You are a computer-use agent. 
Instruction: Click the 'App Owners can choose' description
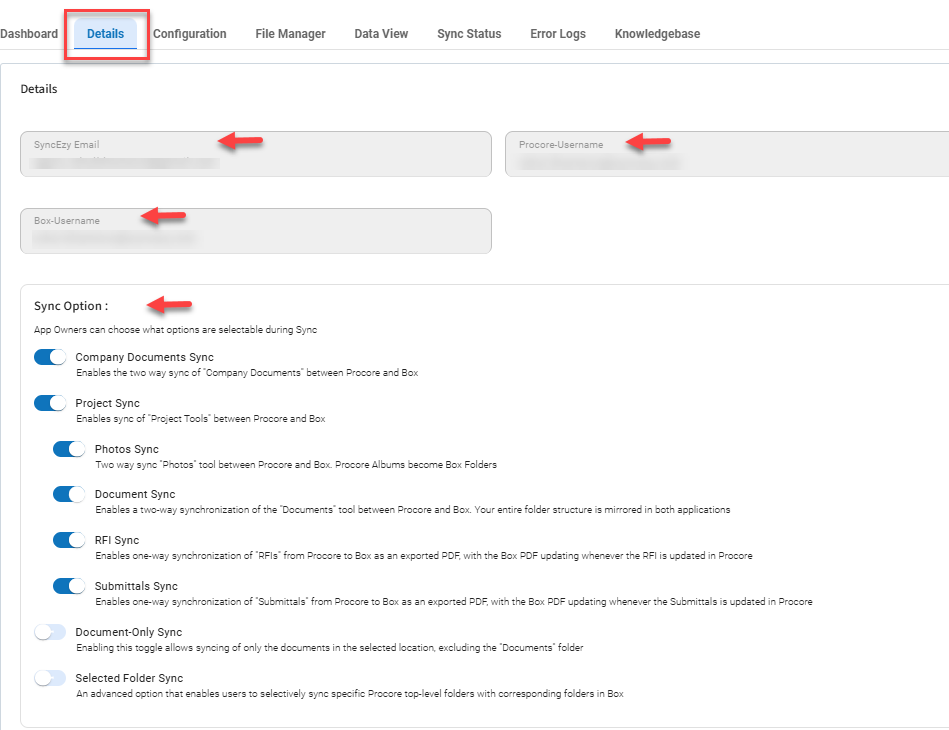(x=176, y=330)
